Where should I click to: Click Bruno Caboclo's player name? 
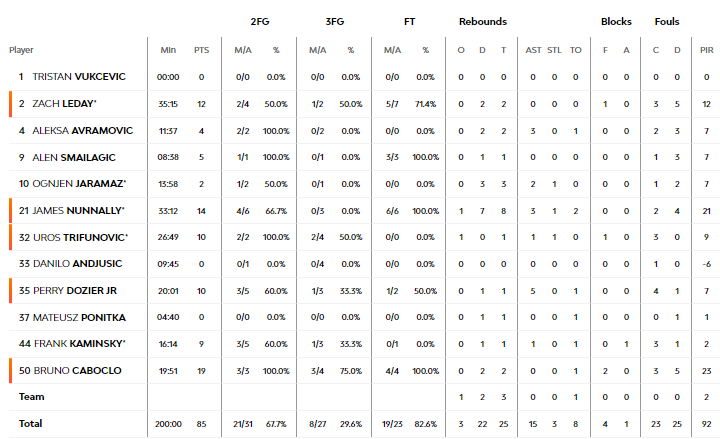(x=78, y=371)
